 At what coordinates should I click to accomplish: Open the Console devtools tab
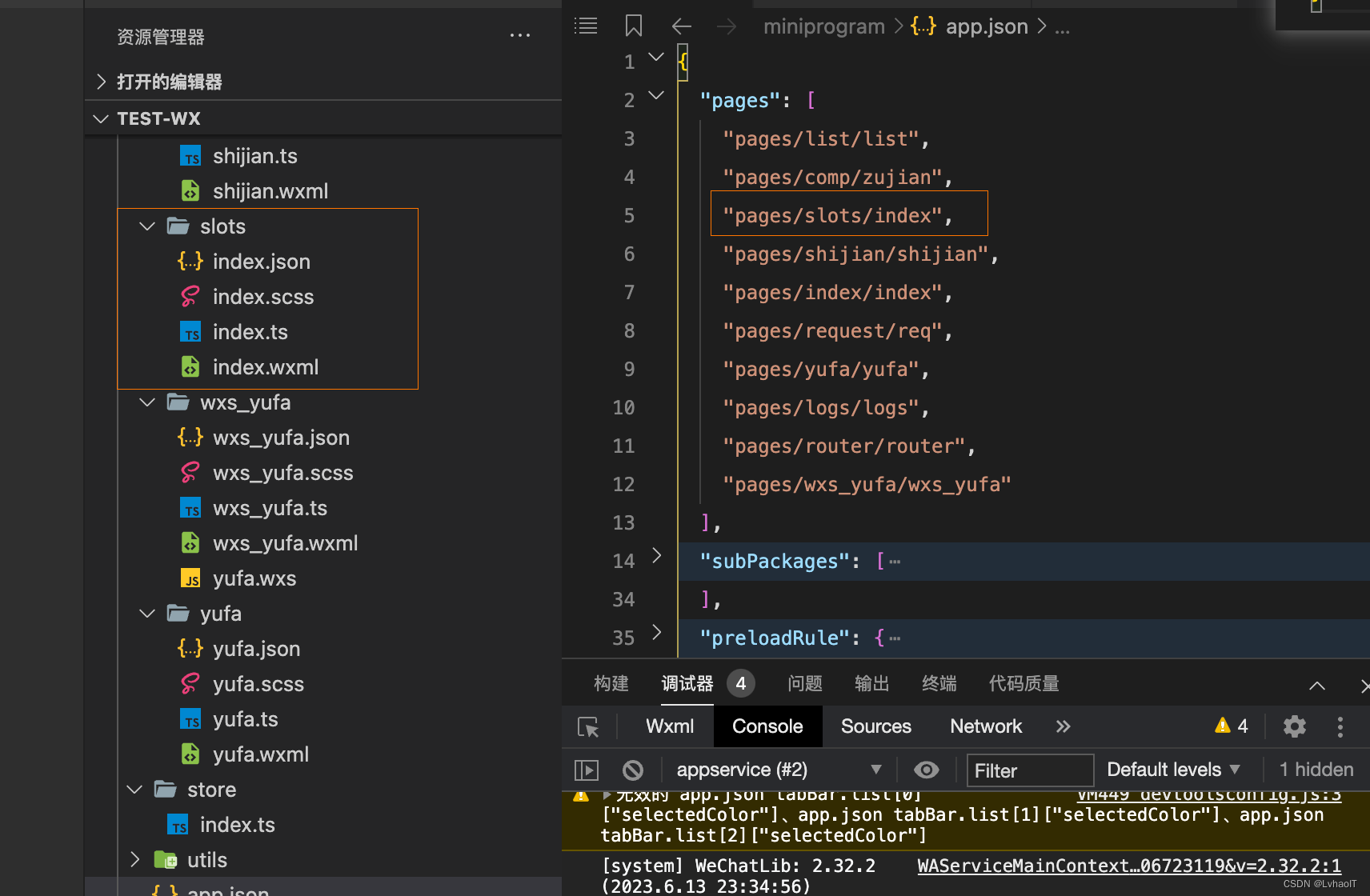[767, 726]
